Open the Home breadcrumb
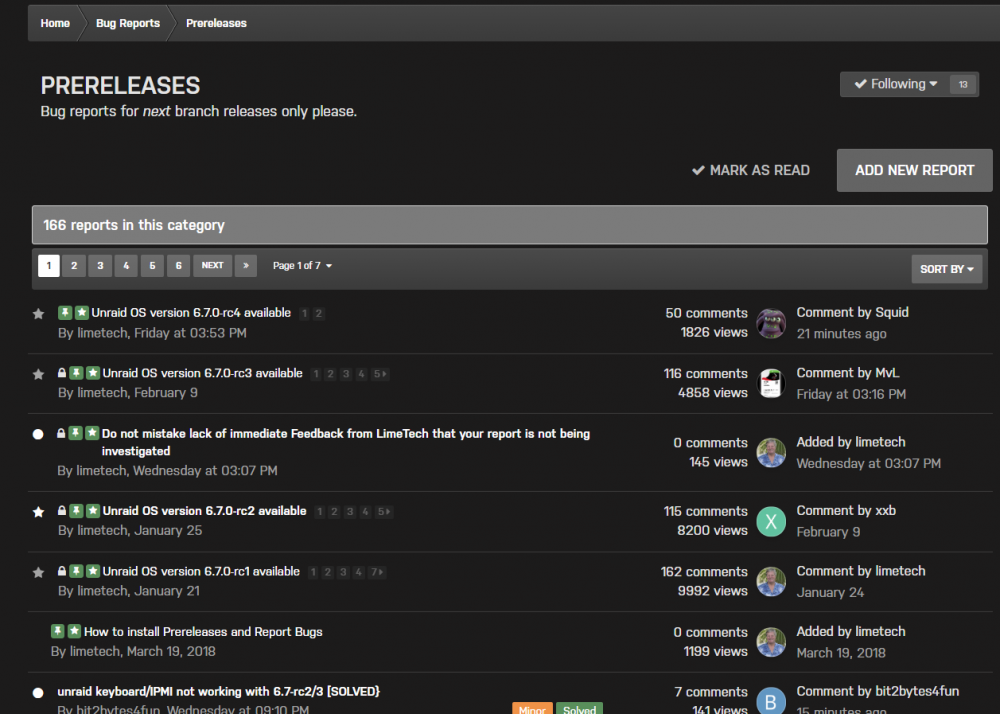1000x714 pixels. [55, 23]
